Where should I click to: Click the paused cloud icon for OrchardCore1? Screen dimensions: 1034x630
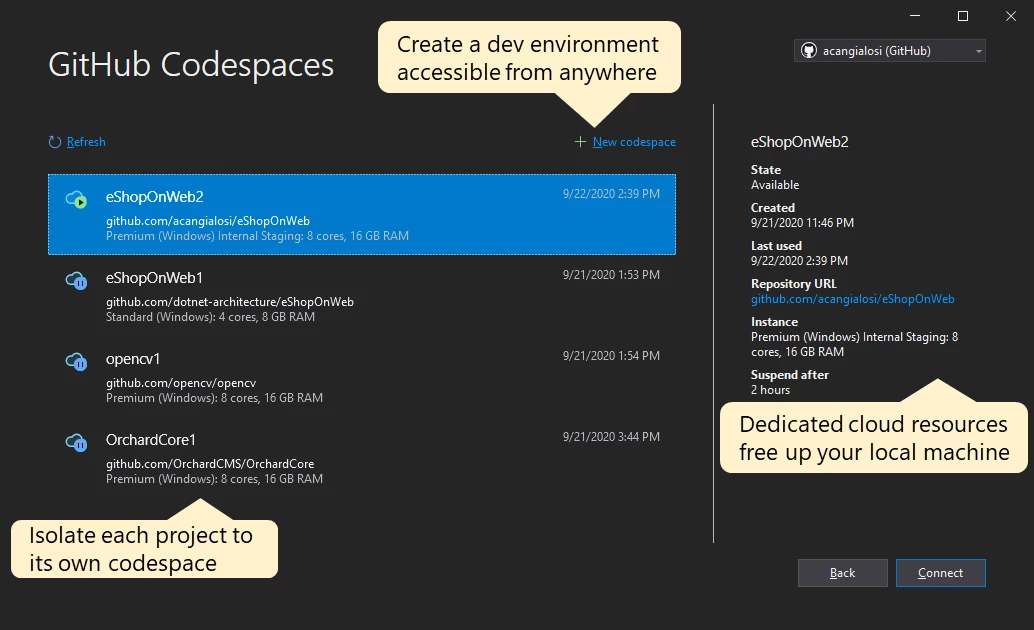click(x=77, y=443)
